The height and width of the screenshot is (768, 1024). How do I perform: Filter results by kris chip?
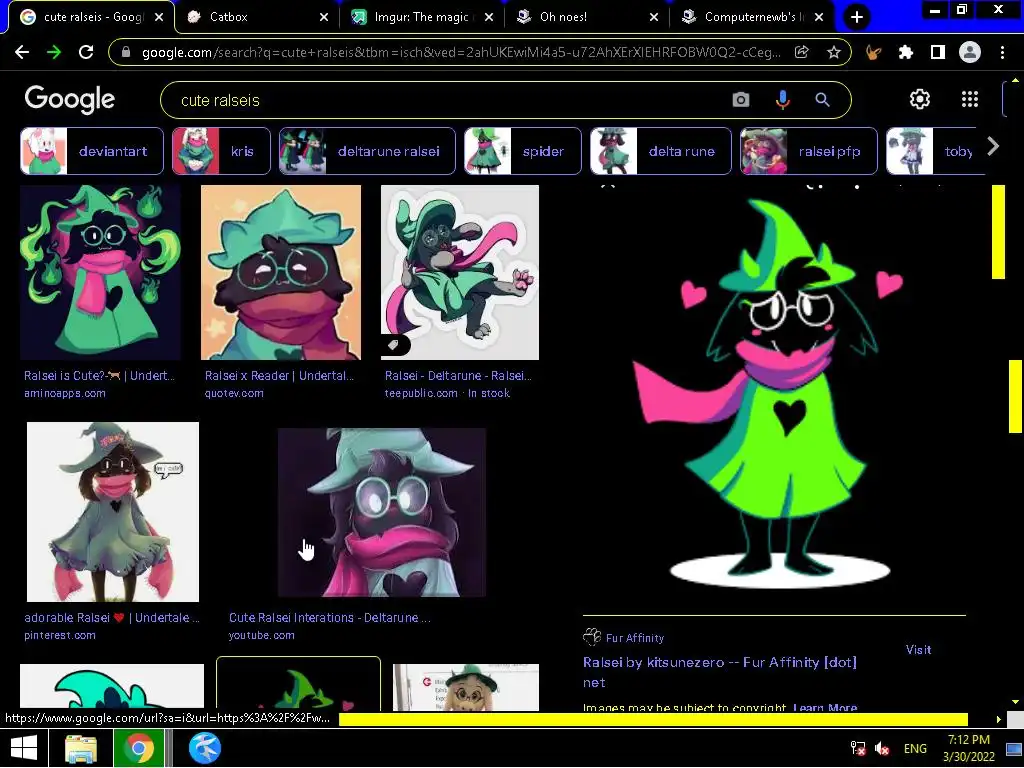tap(221, 151)
